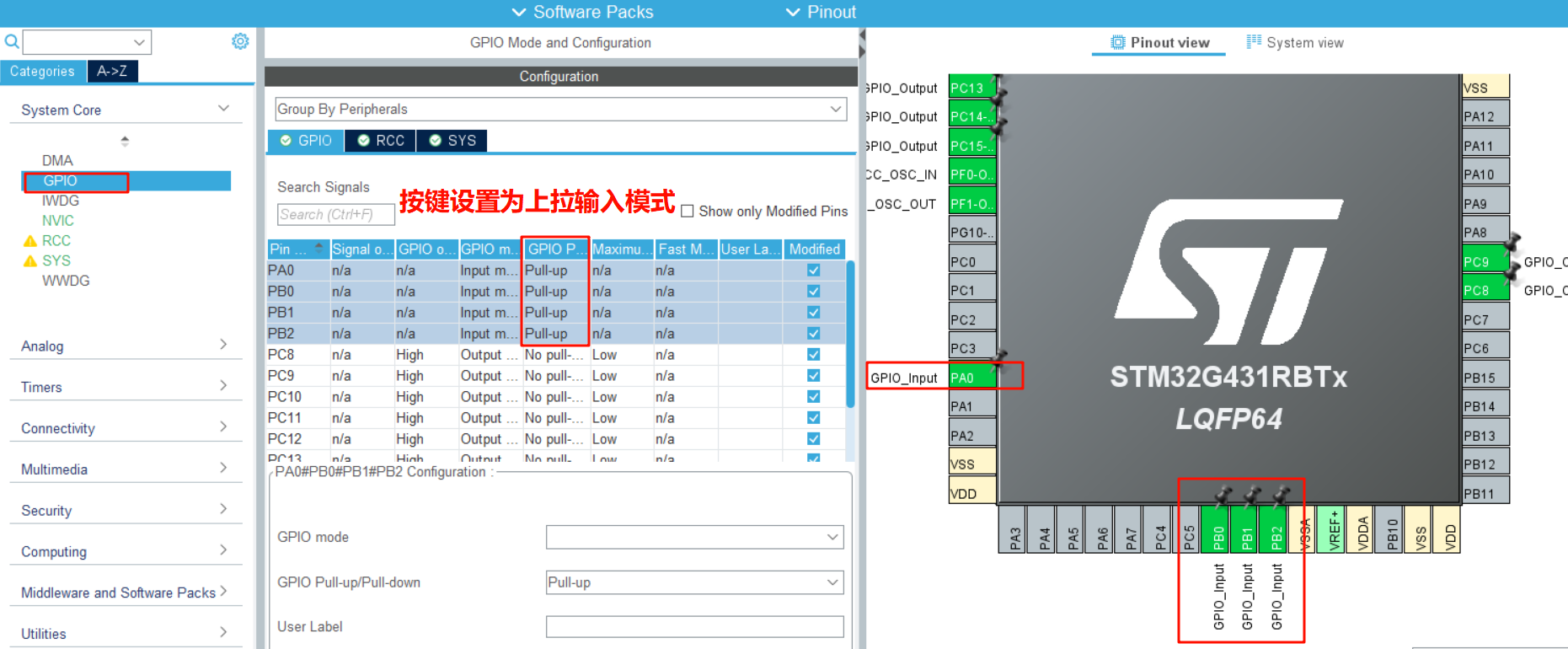
Task: Select green pin PF0-OSC on chip
Action: point(972,174)
